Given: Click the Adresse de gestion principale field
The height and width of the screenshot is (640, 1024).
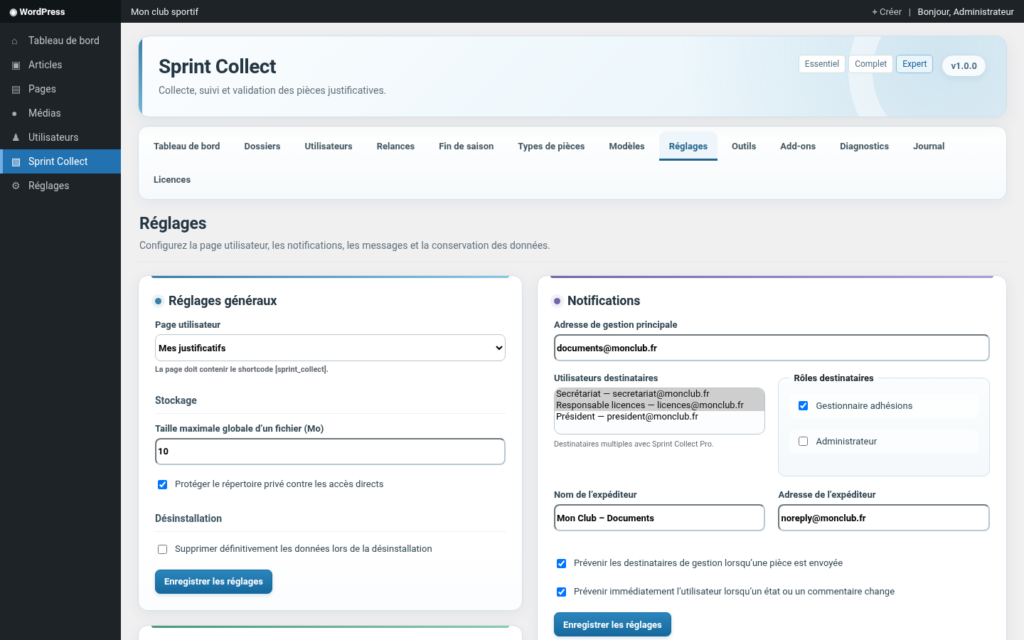Looking at the screenshot, I should click(771, 348).
